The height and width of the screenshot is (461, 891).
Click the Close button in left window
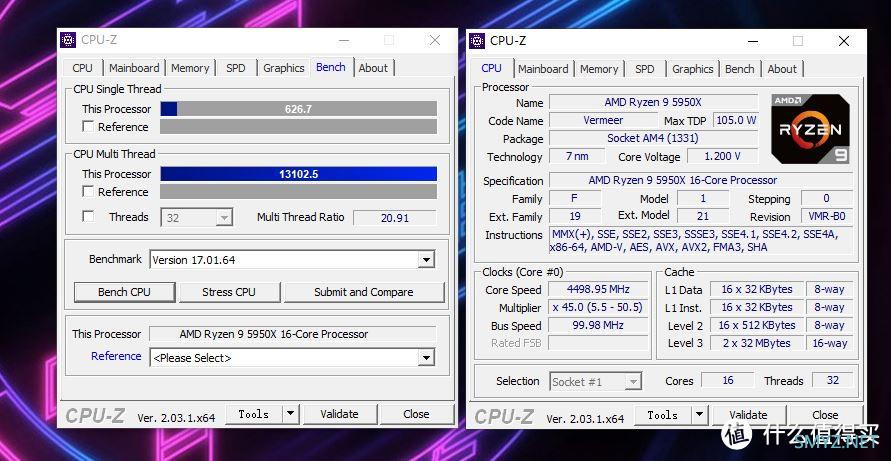[417, 414]
